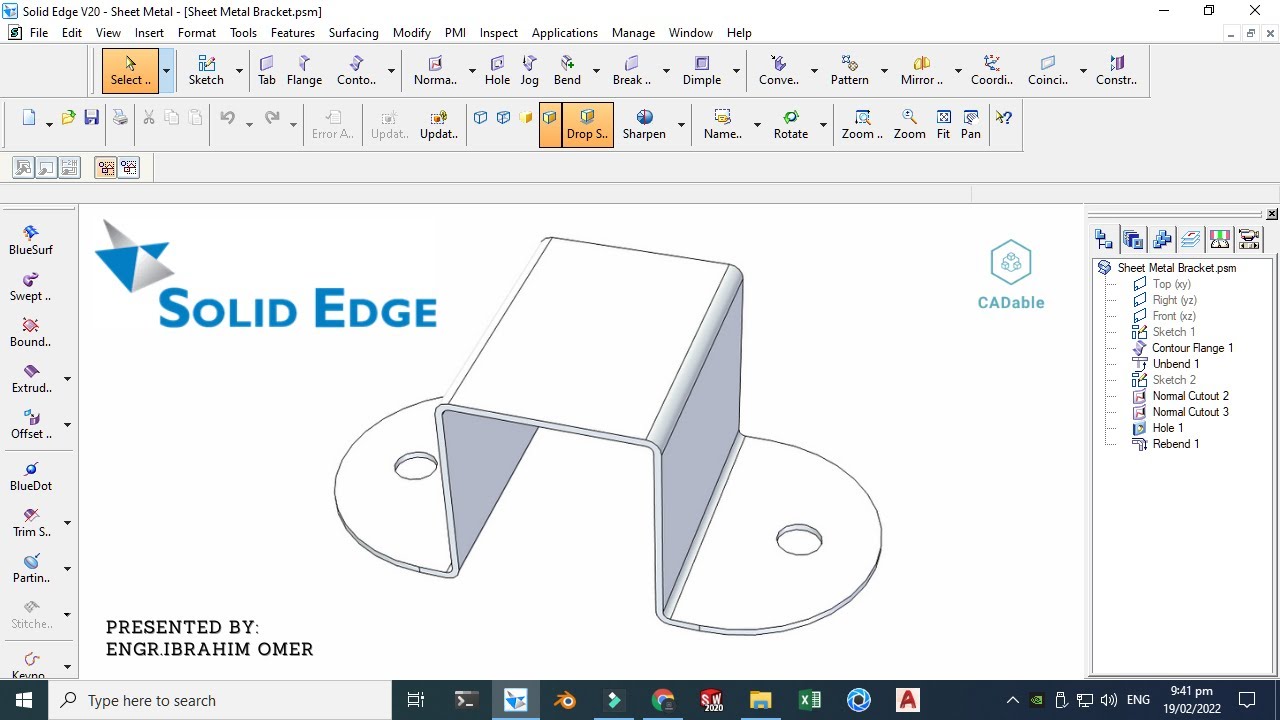Viewport: 1280px width, 720px height.
Task: Select the Dimple tool
Action: (x=702, y=71)
